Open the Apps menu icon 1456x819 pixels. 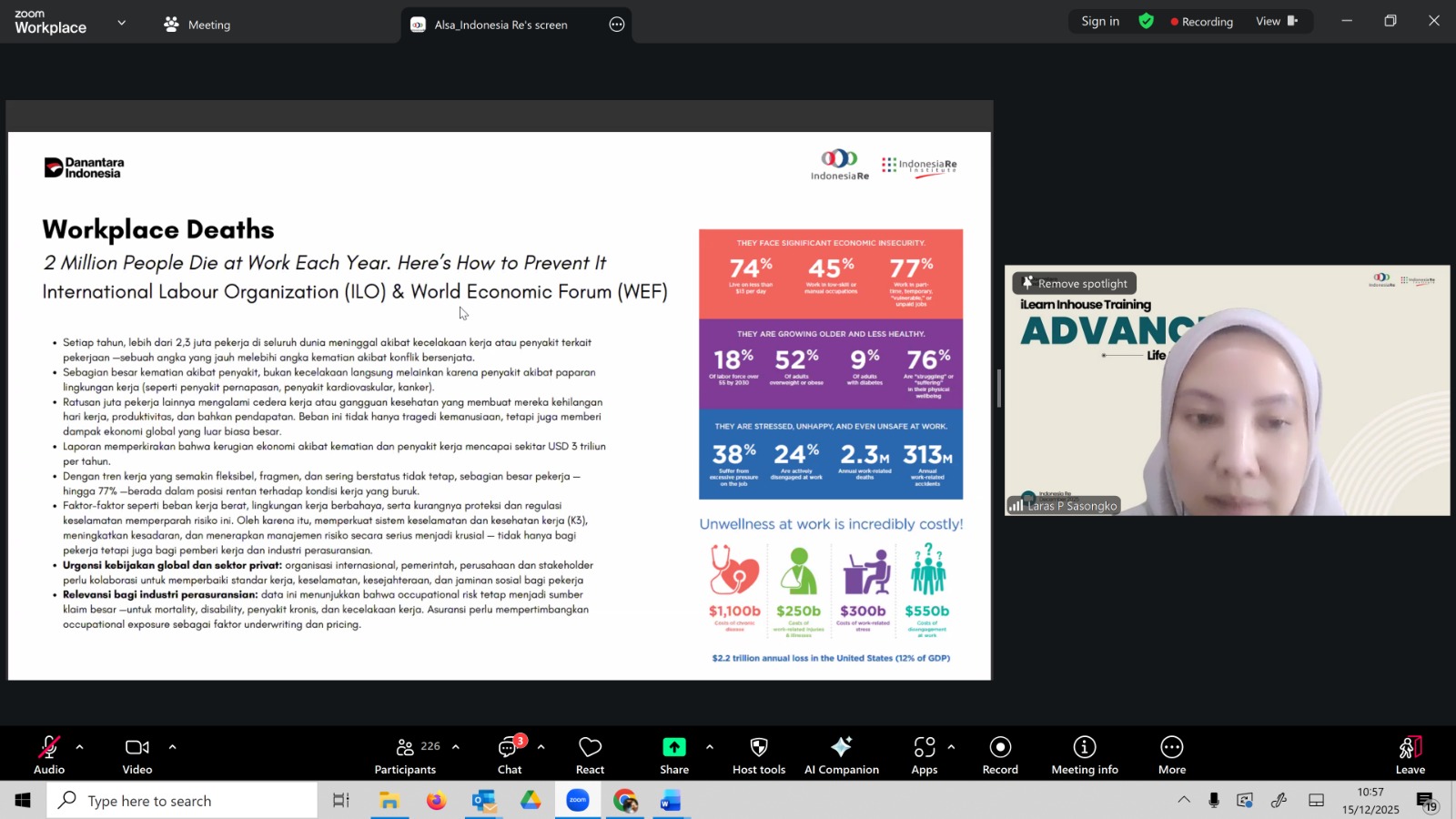pos(924,754)
